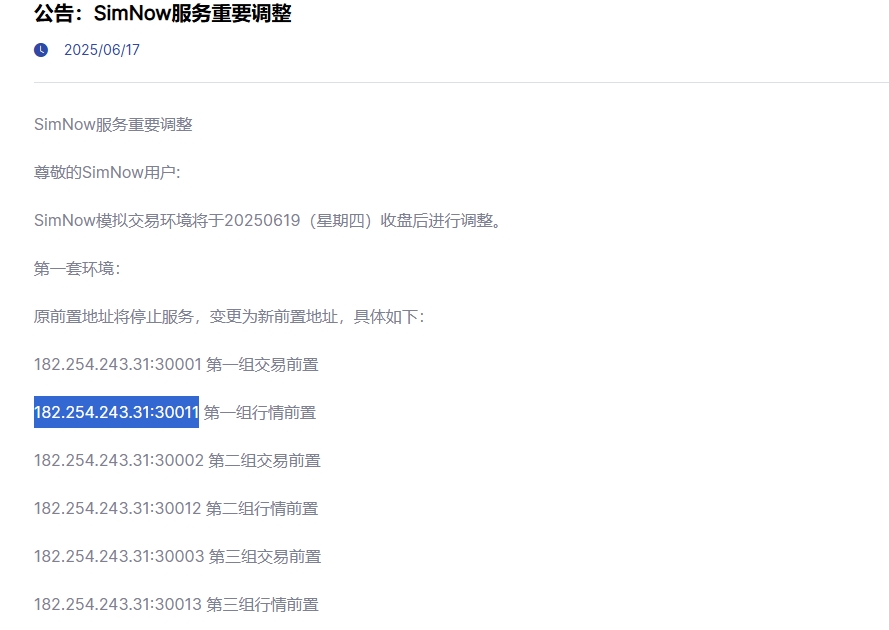Click address 182.254.243.31:30003

pos(119,556)
